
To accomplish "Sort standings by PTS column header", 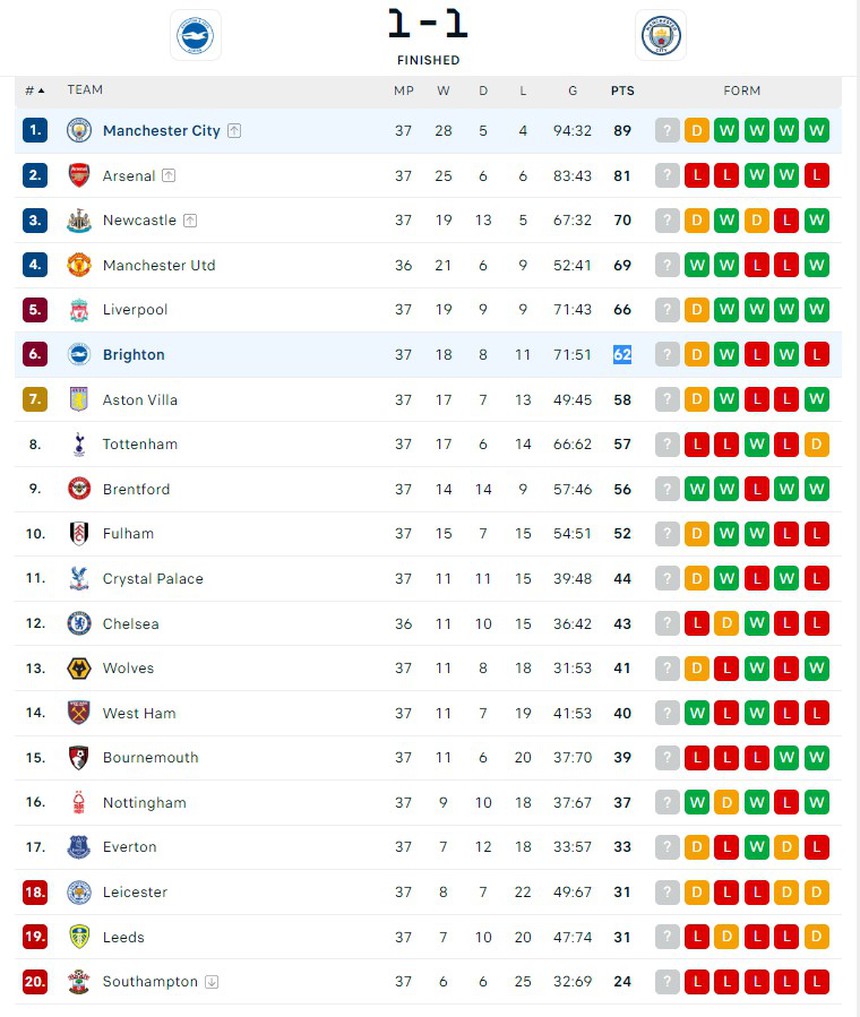I will pyautogui.click(x=622, y=91).
